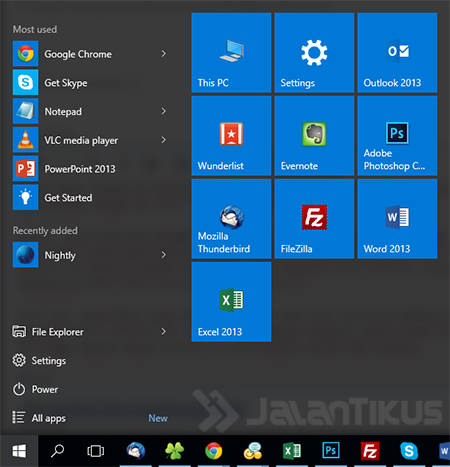Expand the Notepad jump list arrow
Image resolution: width=450 pixels, height=467 pixels.
tap(163, 111)
